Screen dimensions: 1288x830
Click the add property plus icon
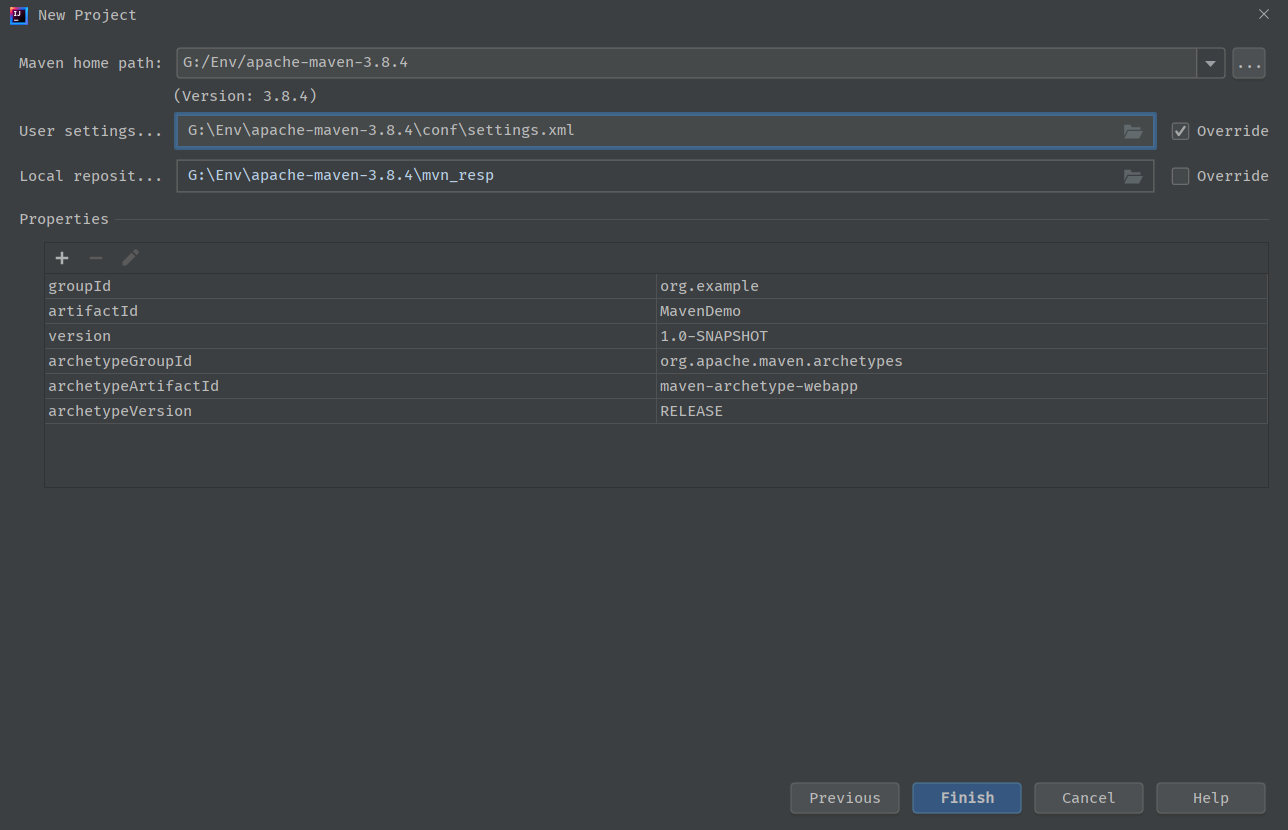[62, 258]
